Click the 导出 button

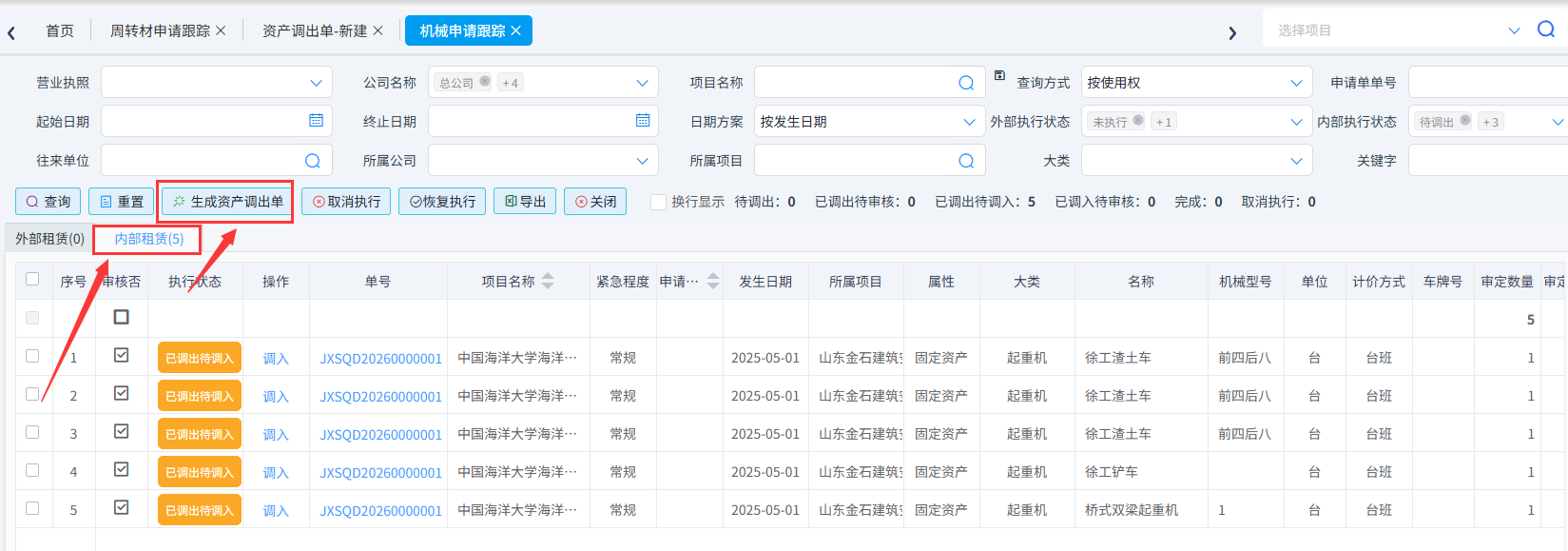tap(525, 202)
